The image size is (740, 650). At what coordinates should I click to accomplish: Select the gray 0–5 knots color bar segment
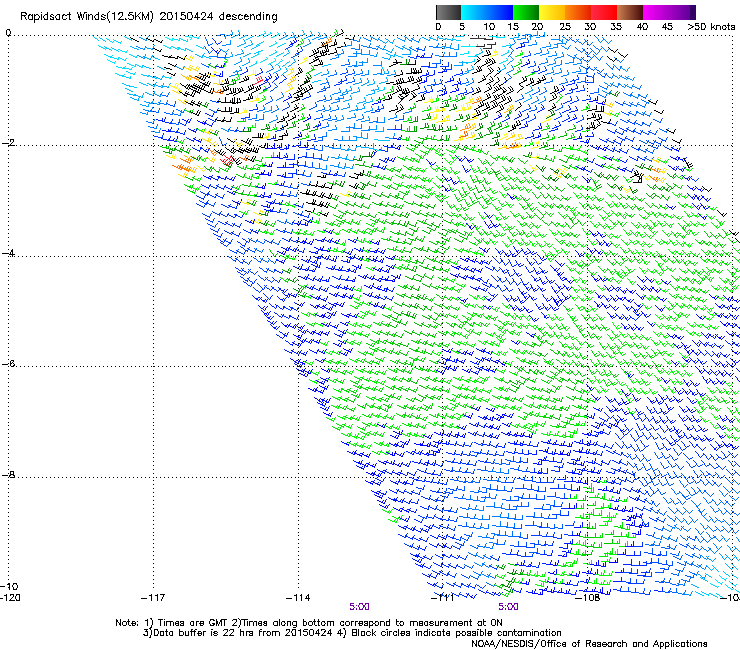click(x=448, y=12)
